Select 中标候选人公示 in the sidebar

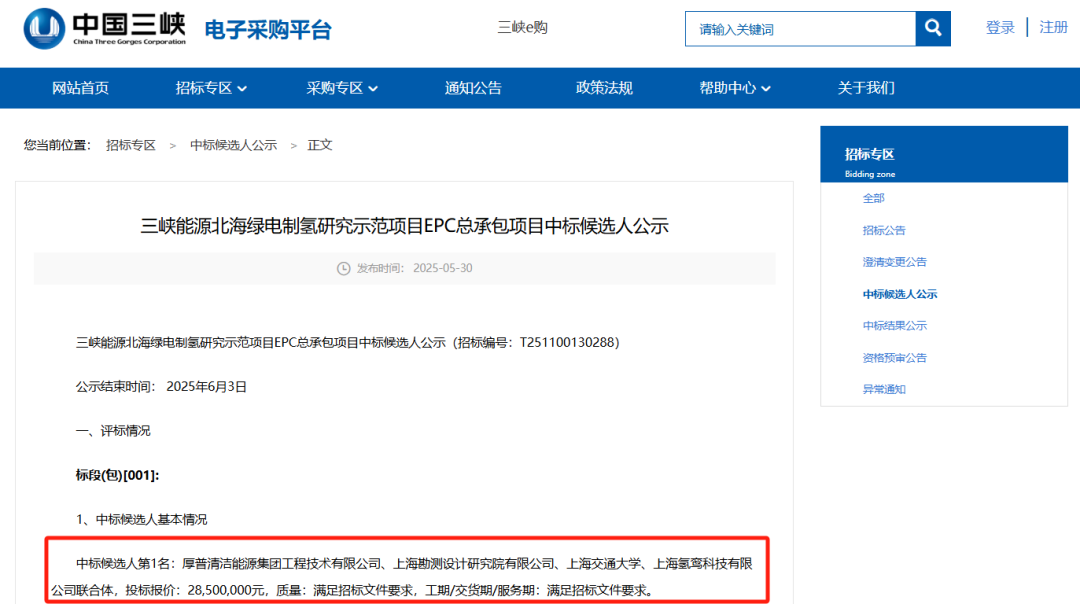click(900, 294)
